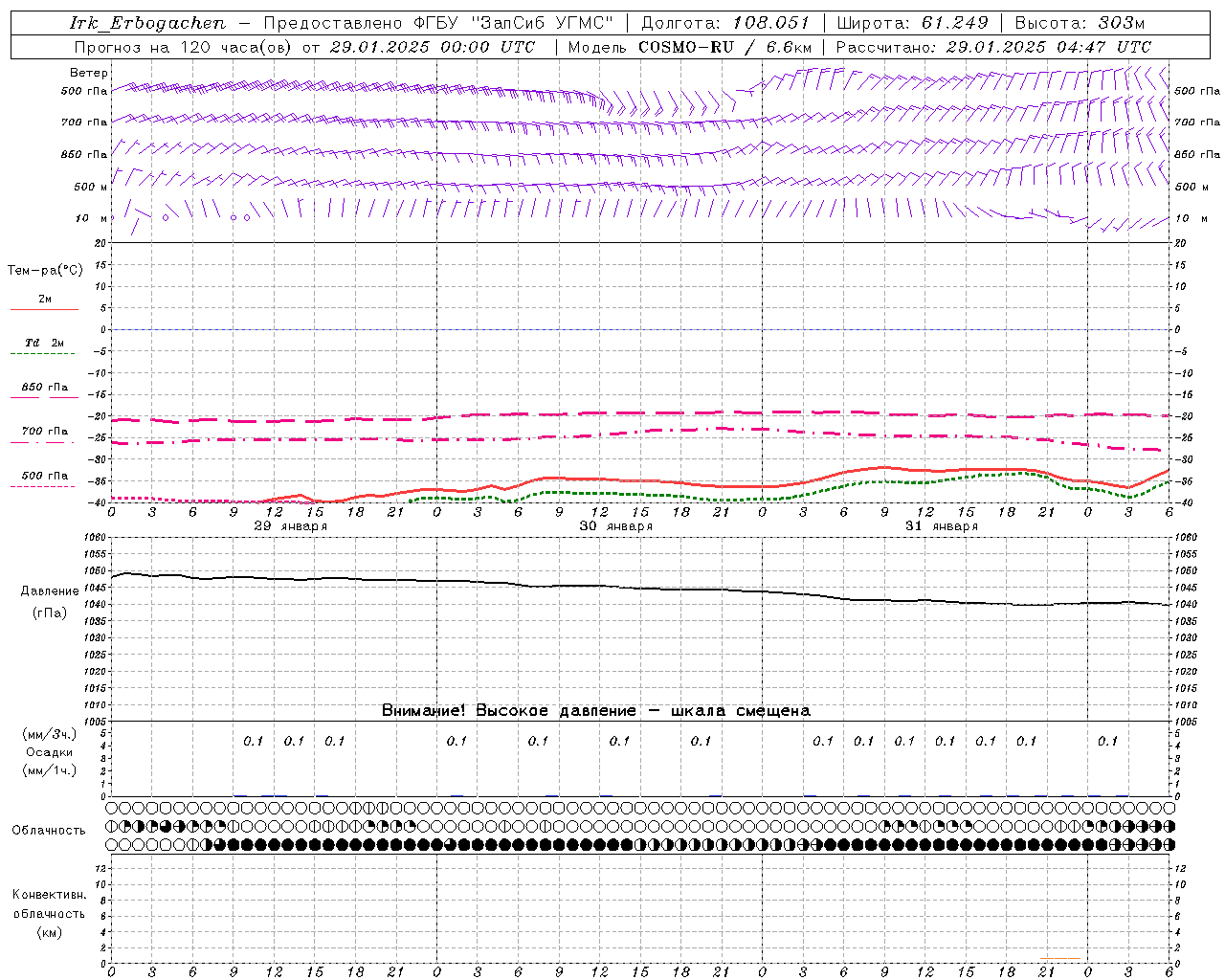Click the 'Ветер' wind panel label

pyautogui.click(x=89, y=73)
